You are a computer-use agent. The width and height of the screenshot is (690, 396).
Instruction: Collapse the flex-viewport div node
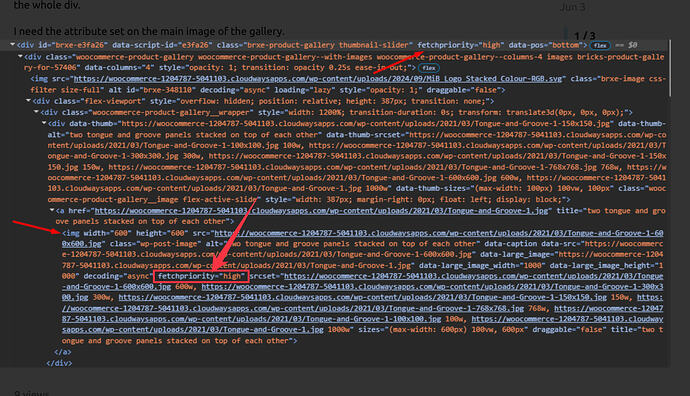click(x=28, y=101)
